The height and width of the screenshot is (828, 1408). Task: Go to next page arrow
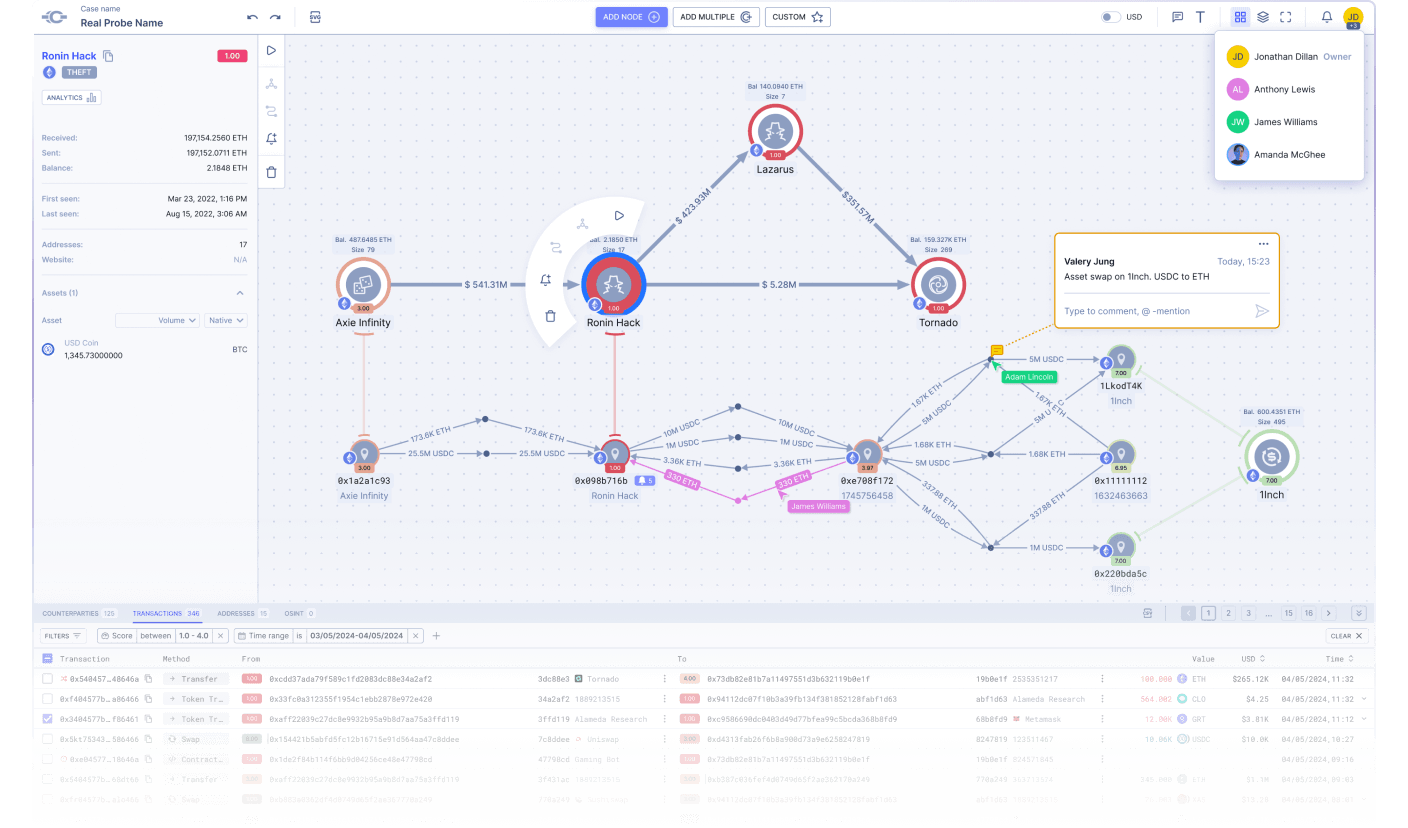pos(1329,613)
